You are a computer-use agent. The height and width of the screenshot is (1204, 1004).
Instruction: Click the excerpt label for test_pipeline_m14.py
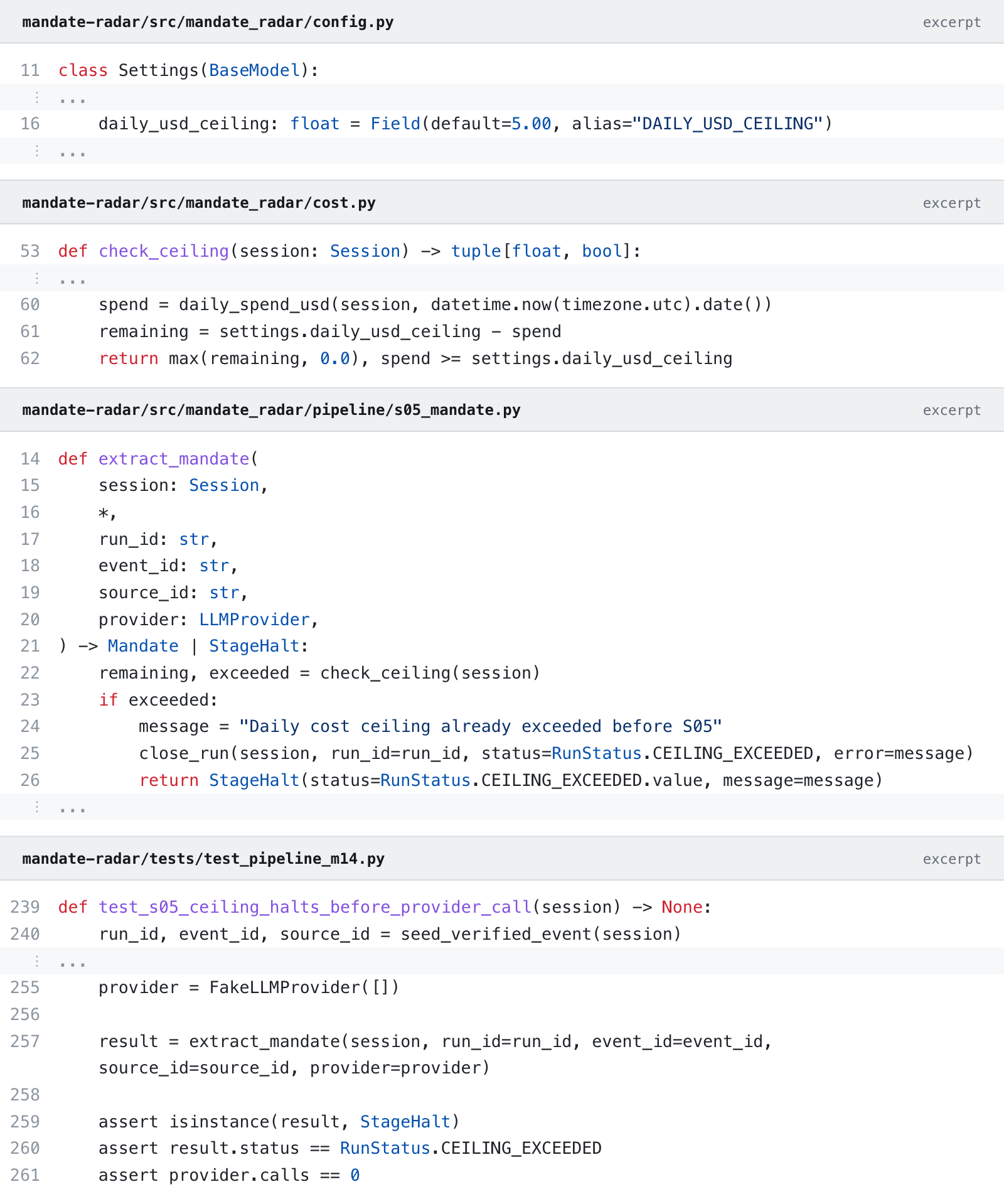pyautogui.click(x=951, y=859)
